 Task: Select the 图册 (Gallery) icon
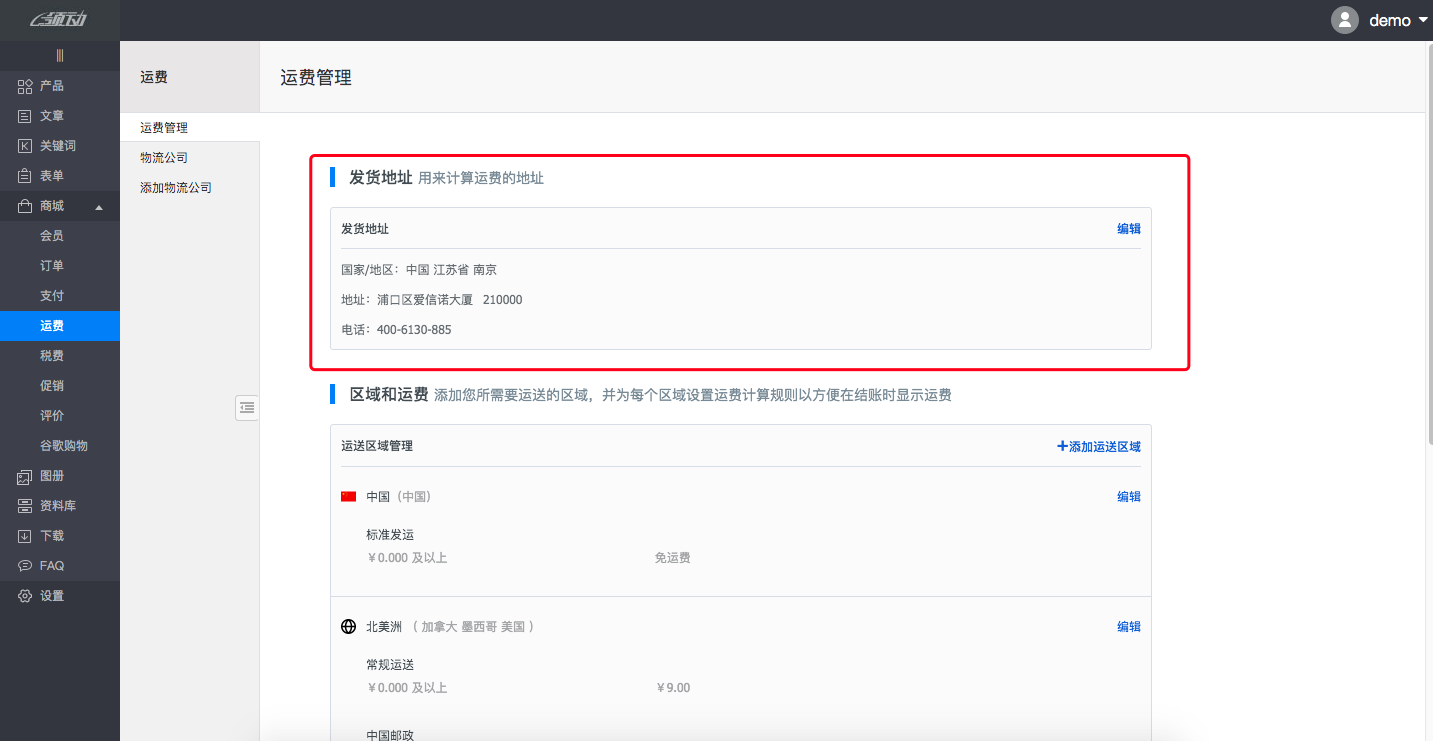coord(25,476)
